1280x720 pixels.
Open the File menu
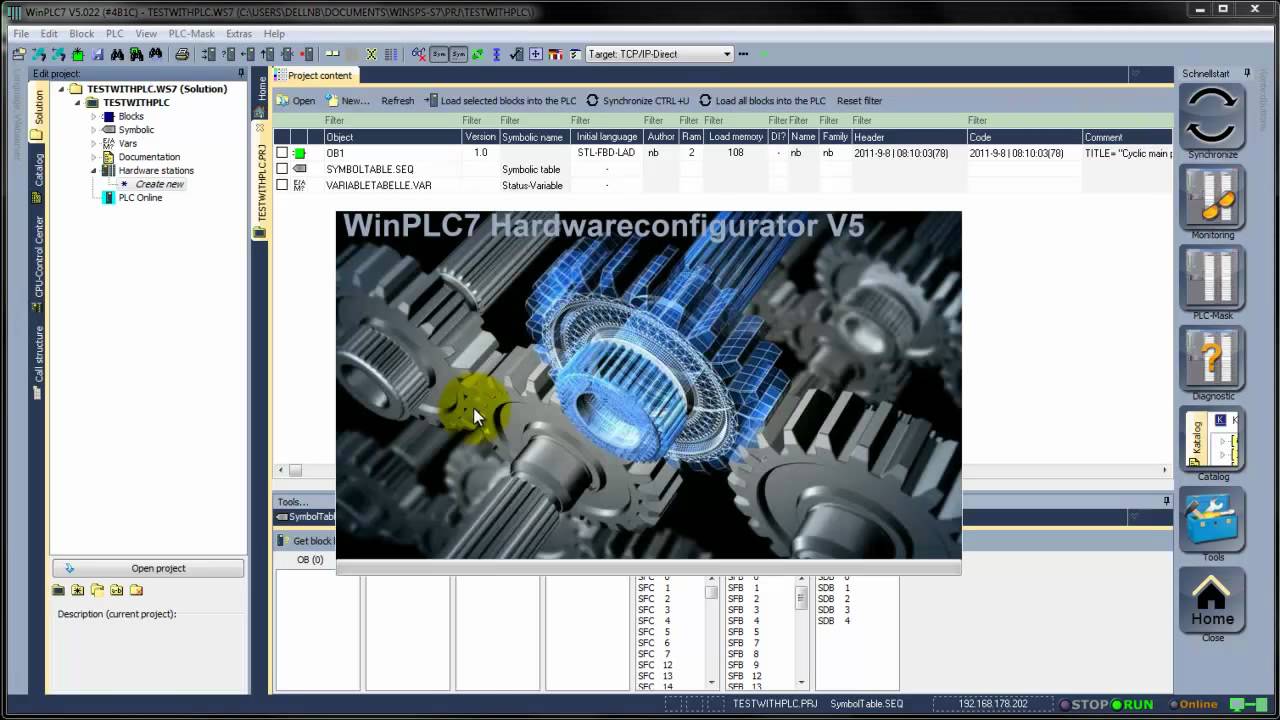point(21,33)
